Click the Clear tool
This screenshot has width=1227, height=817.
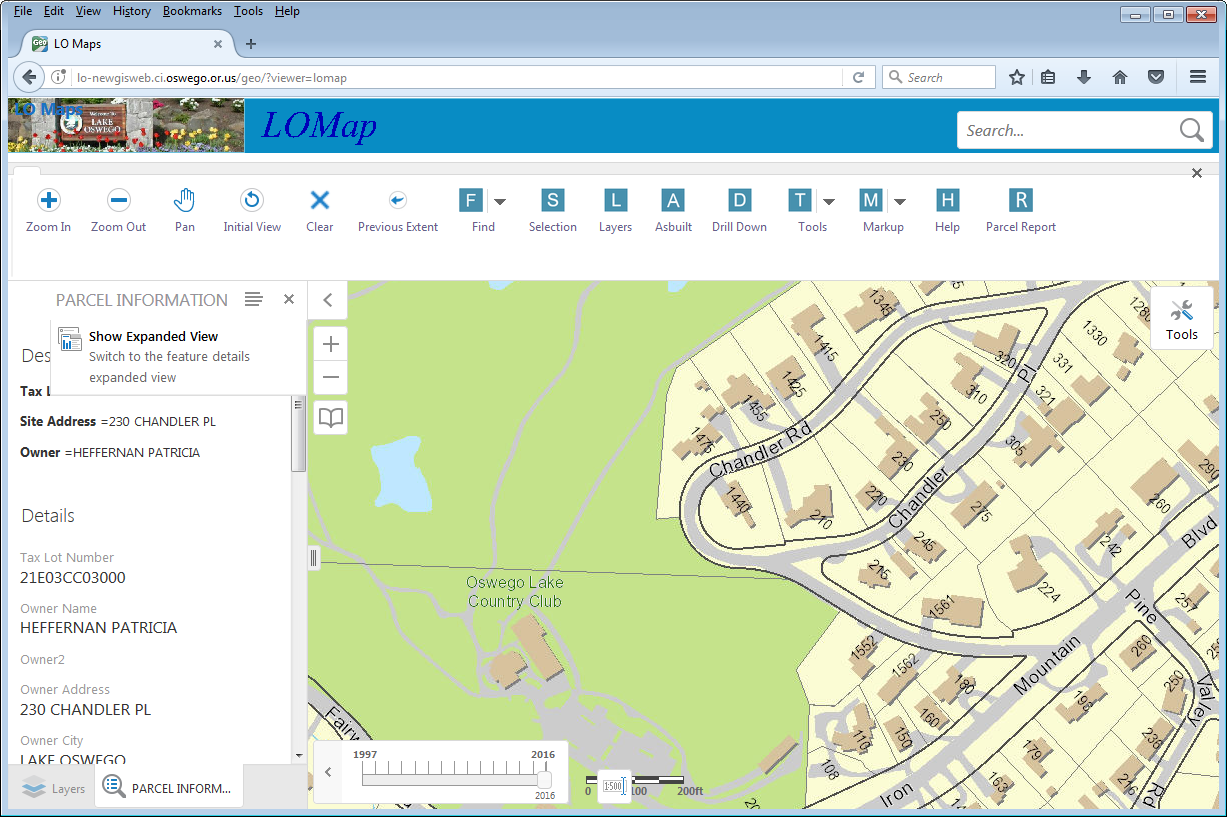click(320, 211)
